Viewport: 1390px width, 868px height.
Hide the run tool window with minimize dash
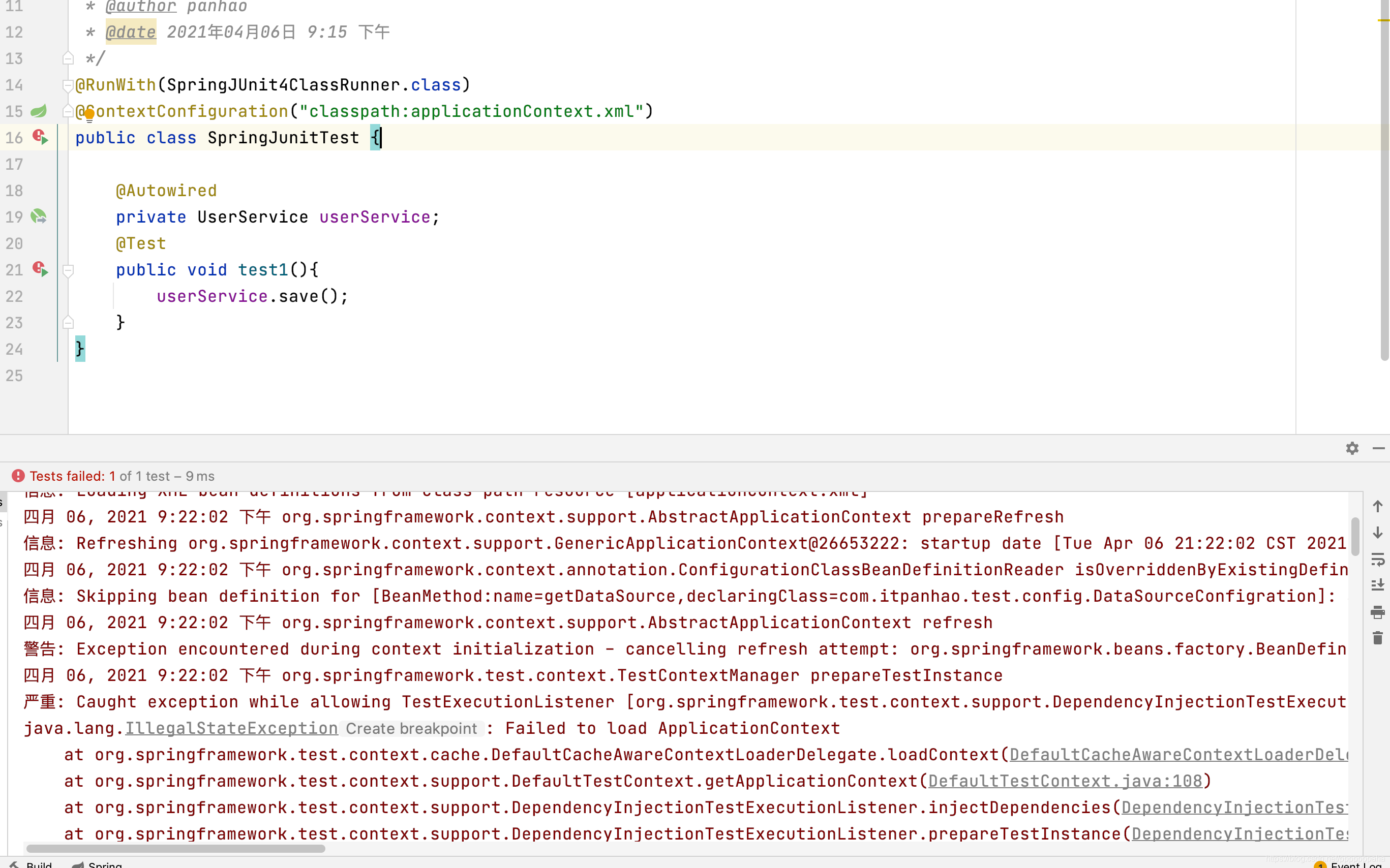(x=1378, y=448)
